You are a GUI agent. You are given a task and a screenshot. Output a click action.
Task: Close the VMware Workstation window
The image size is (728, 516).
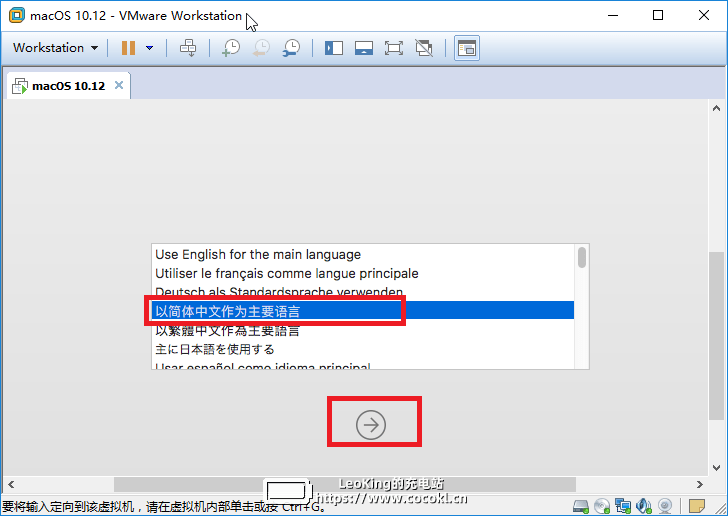pyautogui.click(x=704, y=15)
